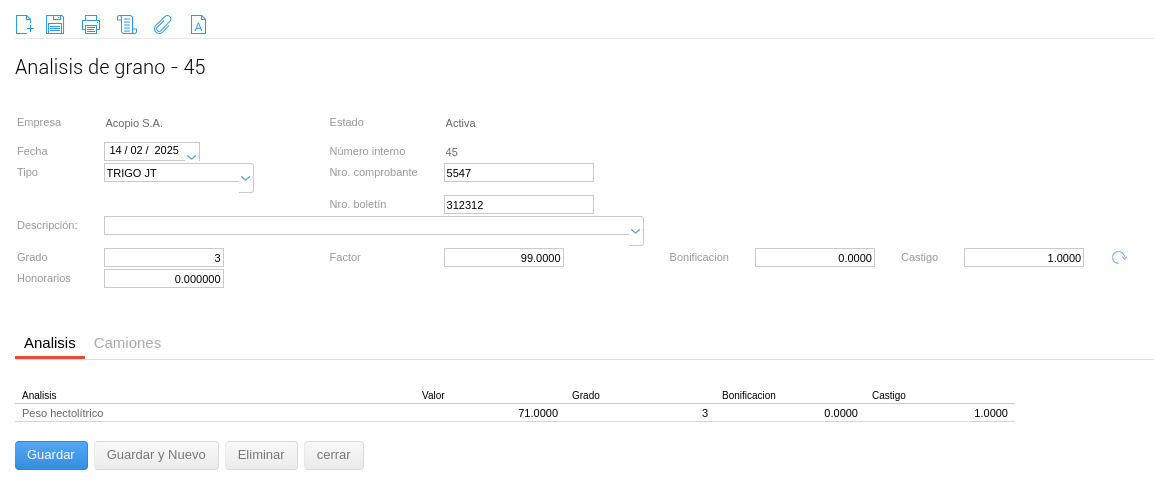Click the cerrar button
Screen dimensions: 1154x493
tap(334, 455)
